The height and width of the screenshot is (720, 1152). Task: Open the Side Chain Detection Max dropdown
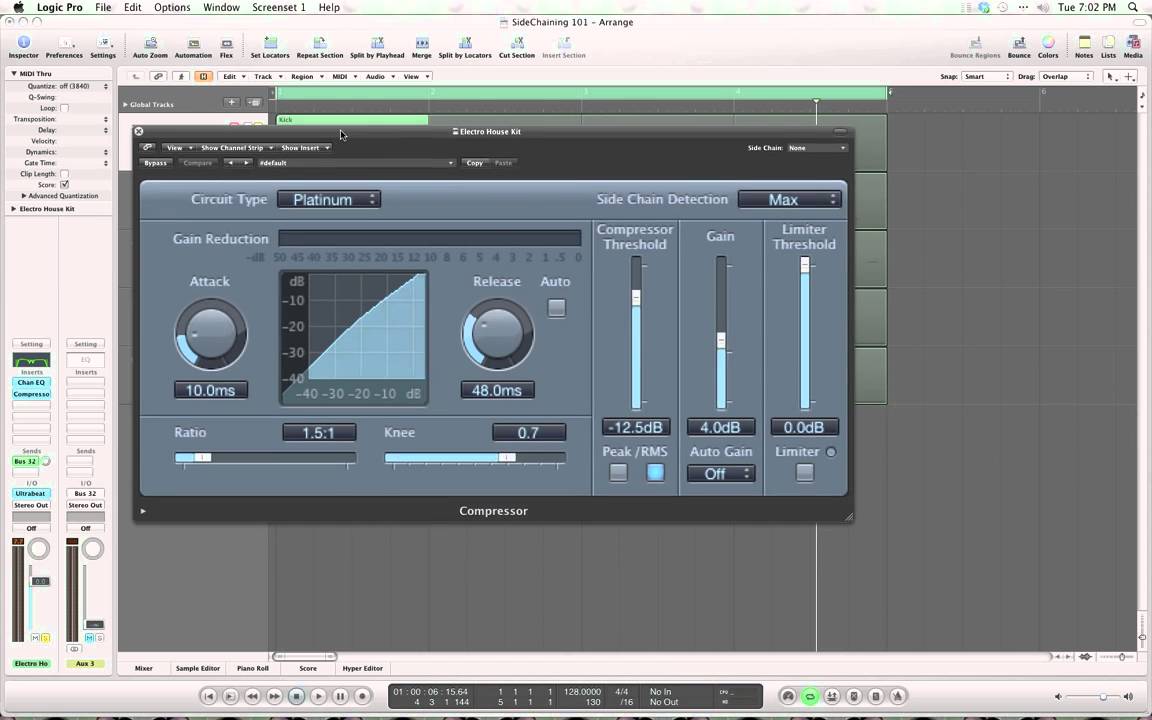click(x=790, y=199)
